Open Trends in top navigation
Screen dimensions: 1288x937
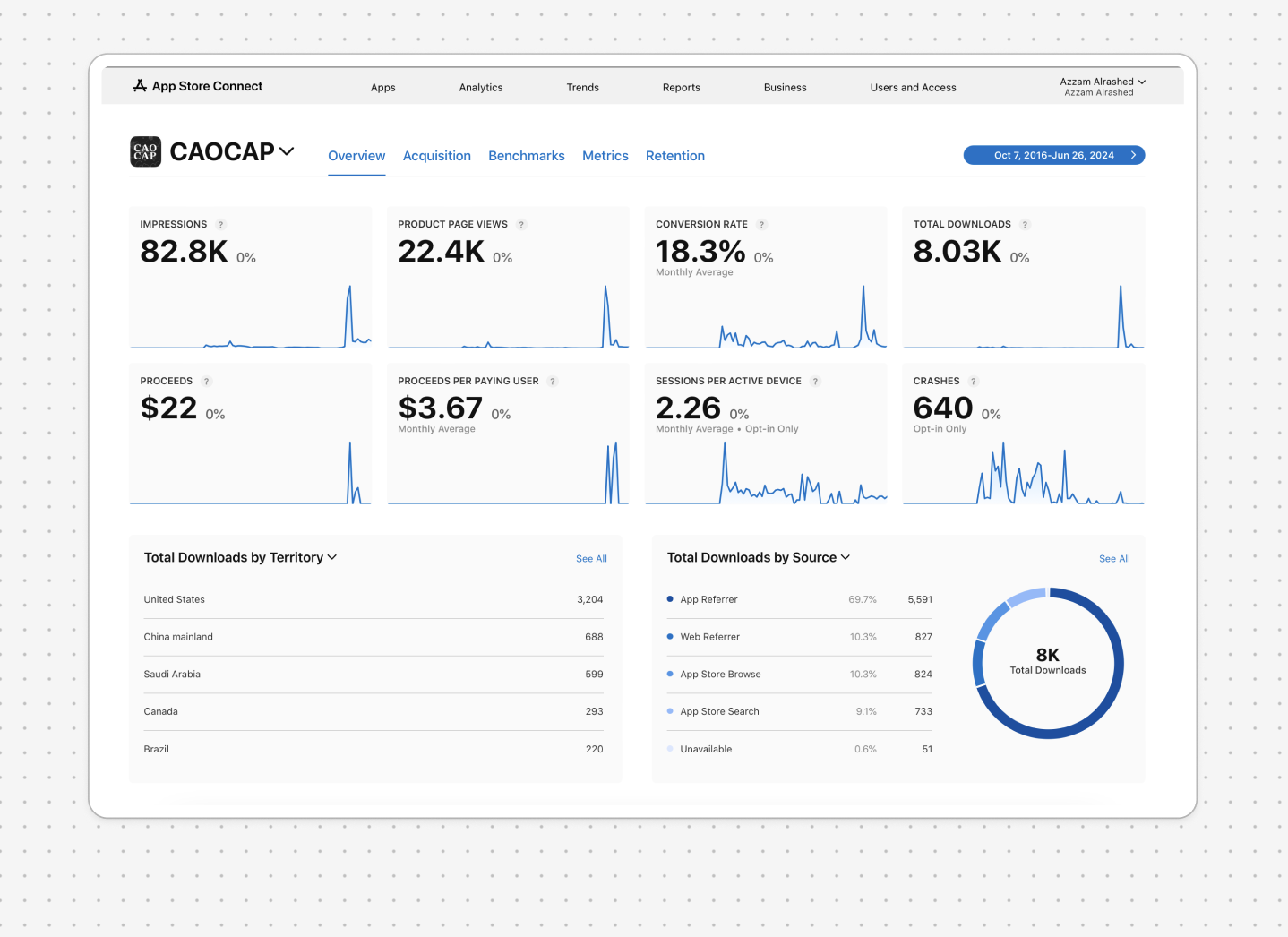pyautogui.click(x=583, y=88)
